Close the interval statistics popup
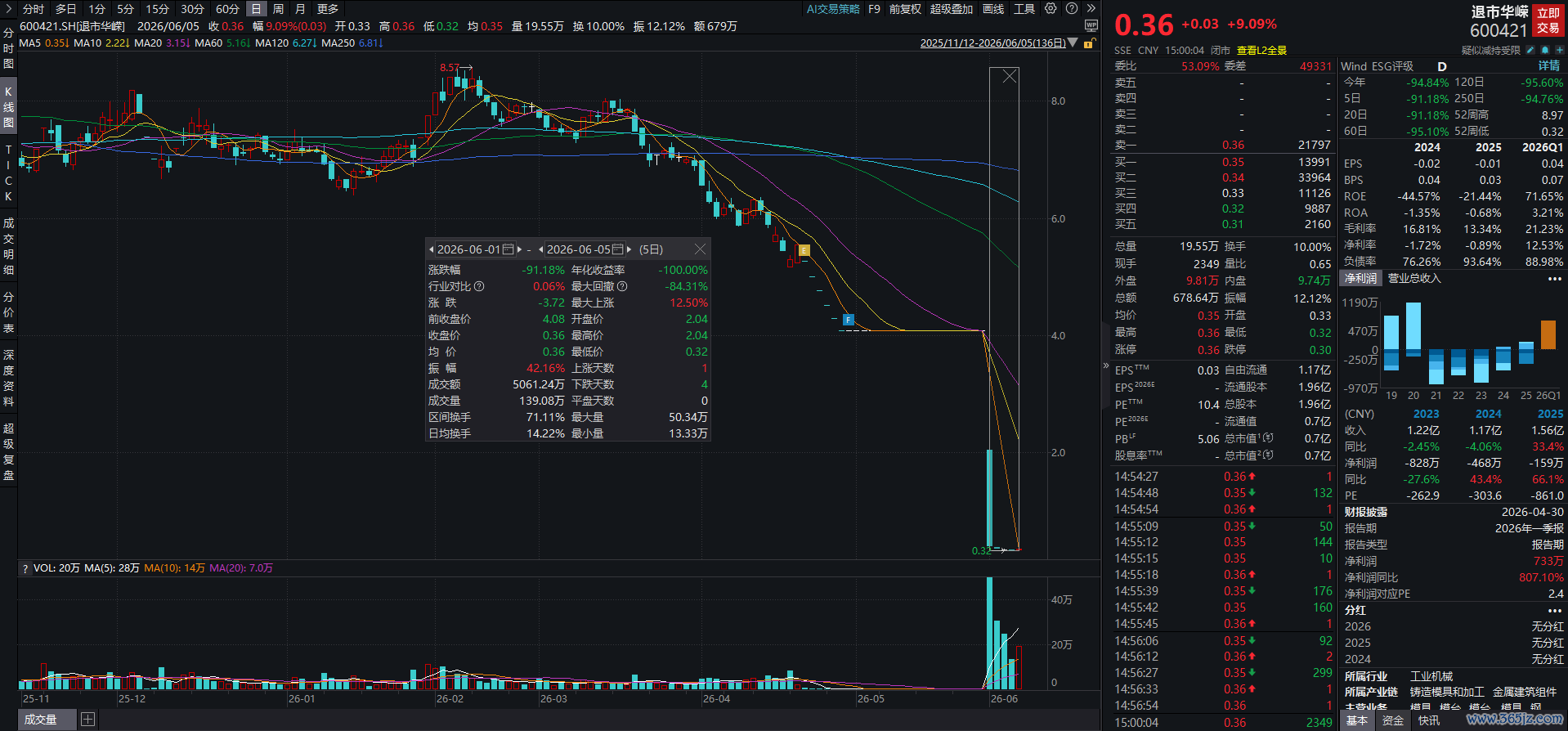Screen dimensions: 1568x731 [700, 249]
